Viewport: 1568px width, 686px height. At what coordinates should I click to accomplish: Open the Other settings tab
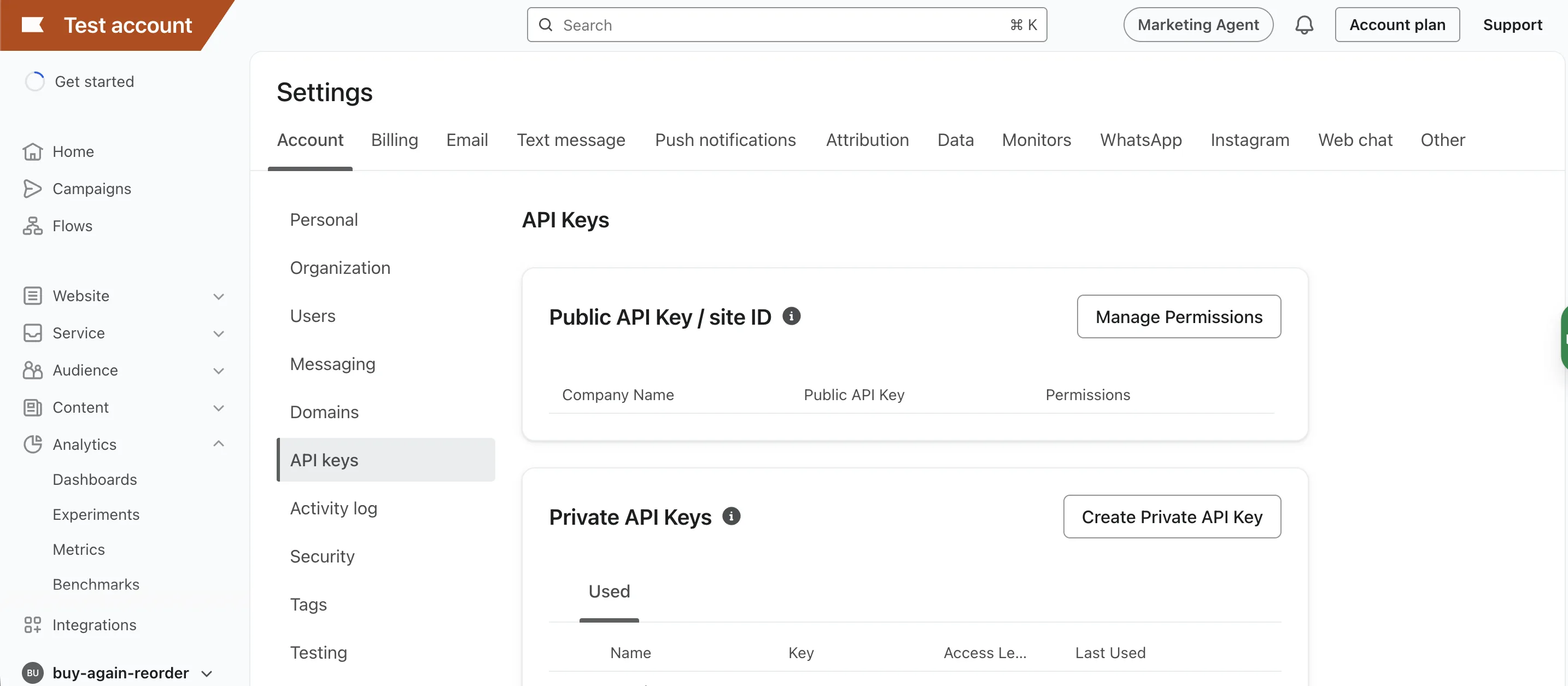(x=1443, y=140)
